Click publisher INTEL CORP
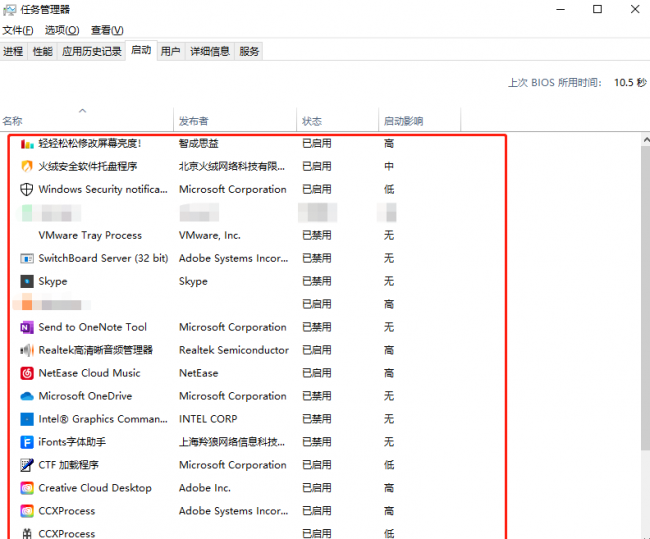This screenshot has width=650, height=539. (208, 419)
